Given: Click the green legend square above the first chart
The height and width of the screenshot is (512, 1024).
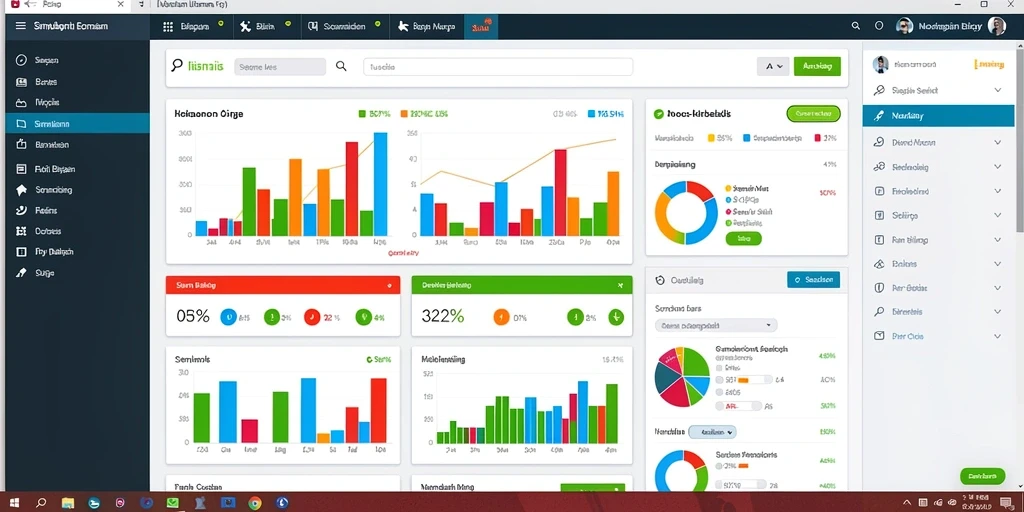Looking at the screenshot, I should click(x=362, y=114).
